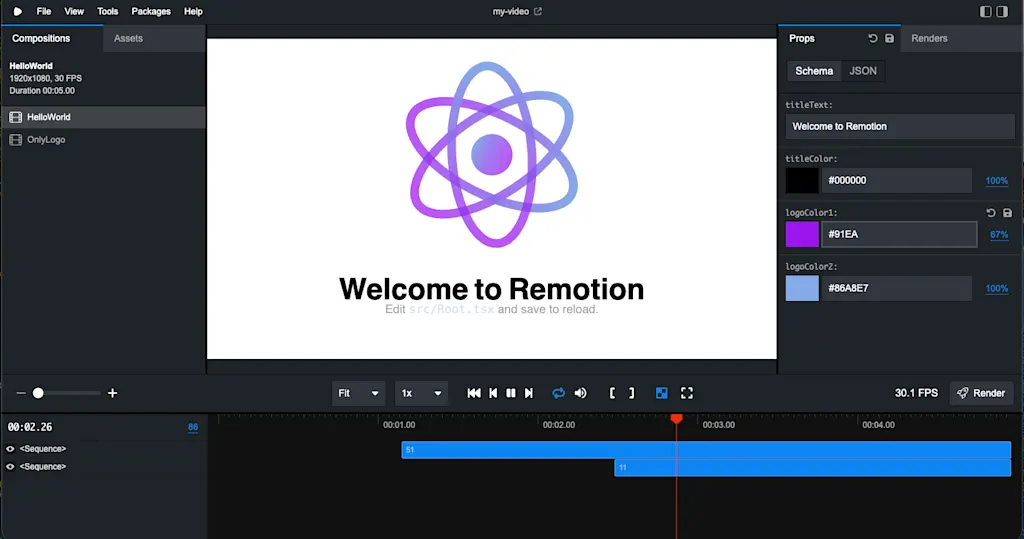This screenshot has width=1024, height=539.
Task: Open the logoColor2 blue swatch
Action: (802, 288)
